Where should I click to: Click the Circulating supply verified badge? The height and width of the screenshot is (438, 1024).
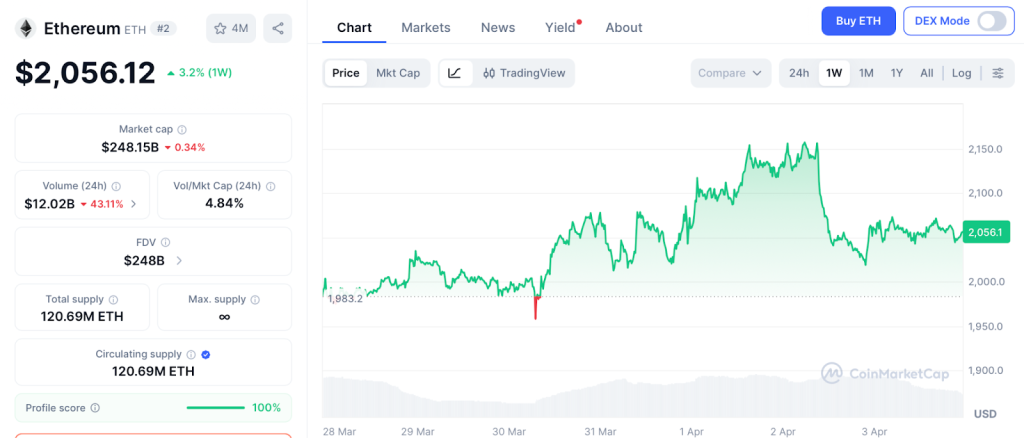[206, 354]
